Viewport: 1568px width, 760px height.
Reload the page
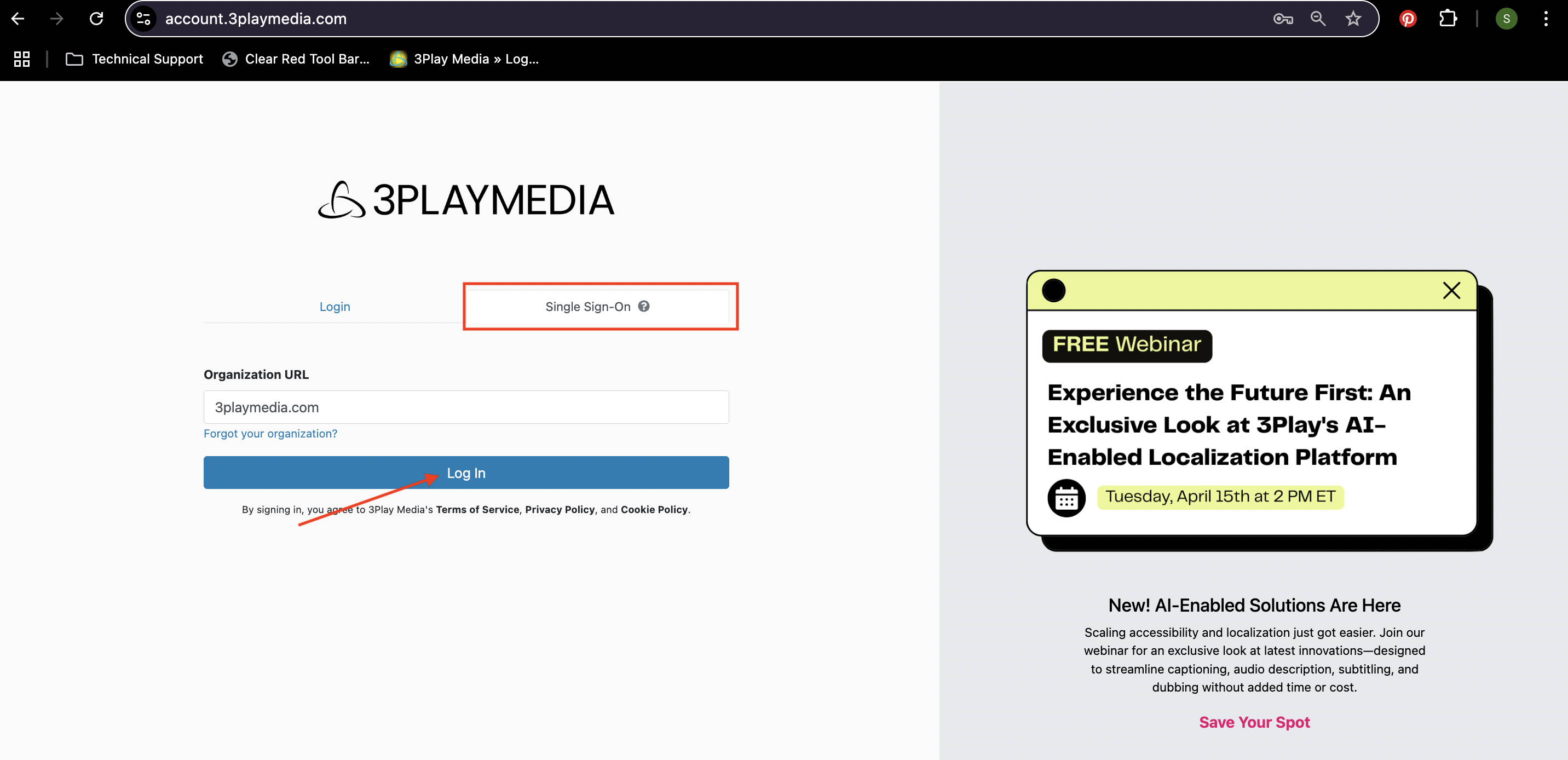[96, 19]
